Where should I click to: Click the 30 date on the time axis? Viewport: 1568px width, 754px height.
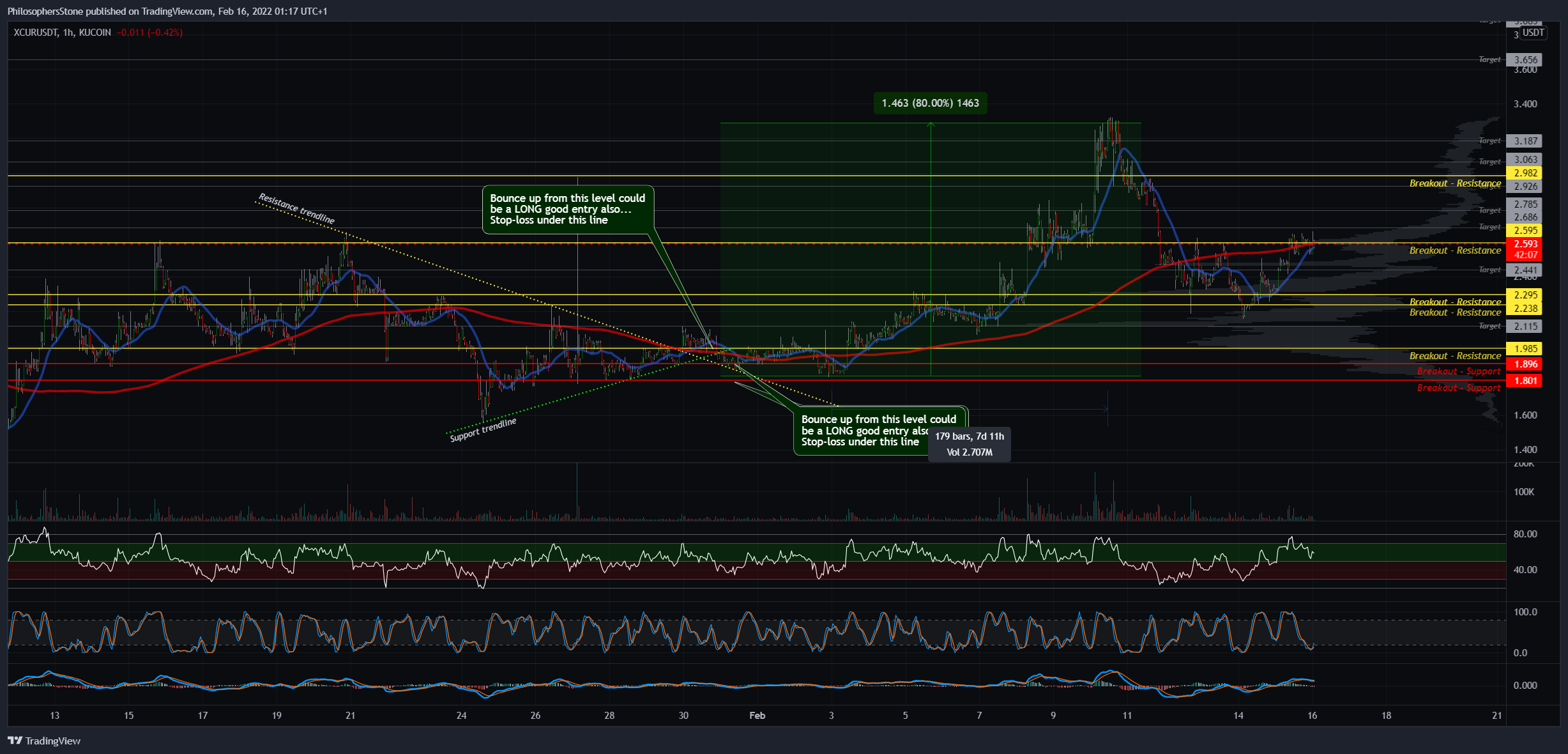tap(683, 716)
